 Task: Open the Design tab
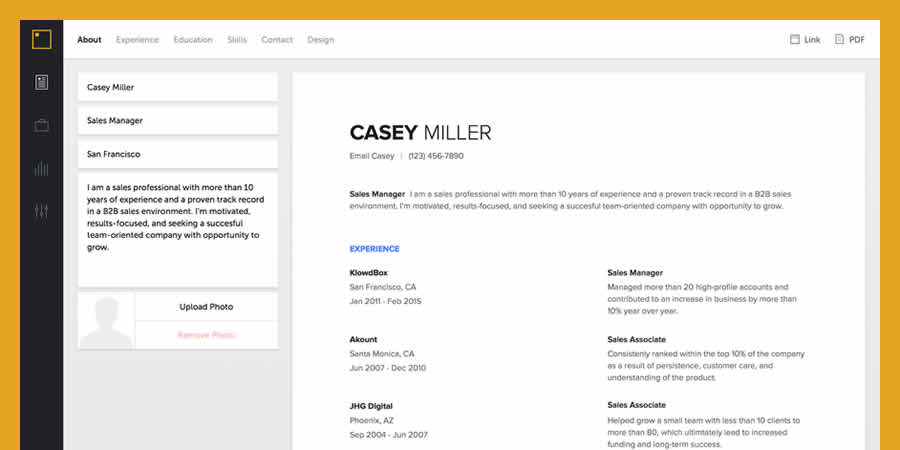click(x=321, y=40)
